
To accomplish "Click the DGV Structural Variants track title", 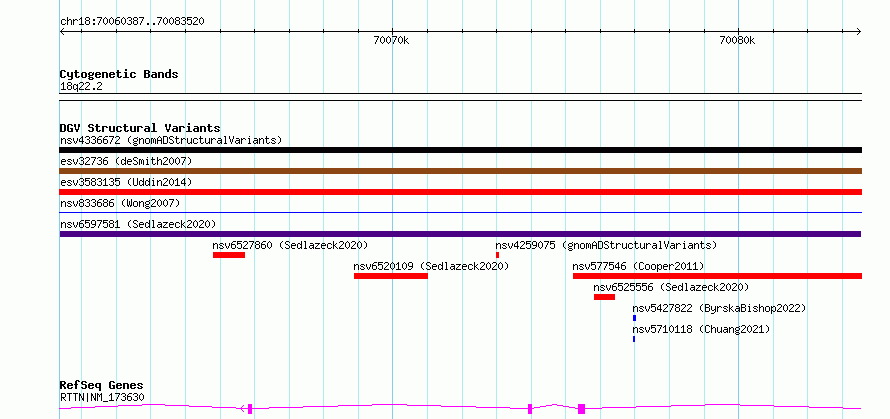I will [x=140, y=128].
